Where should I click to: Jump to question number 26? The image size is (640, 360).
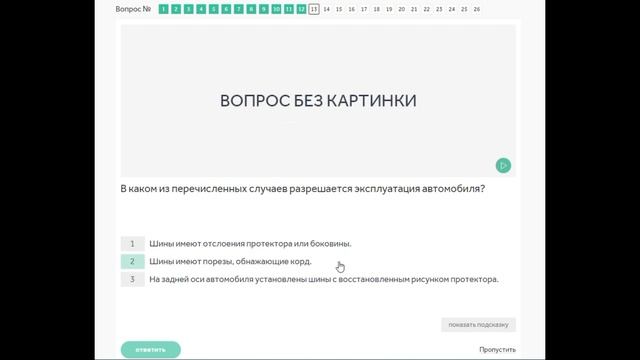click(477, 9)
